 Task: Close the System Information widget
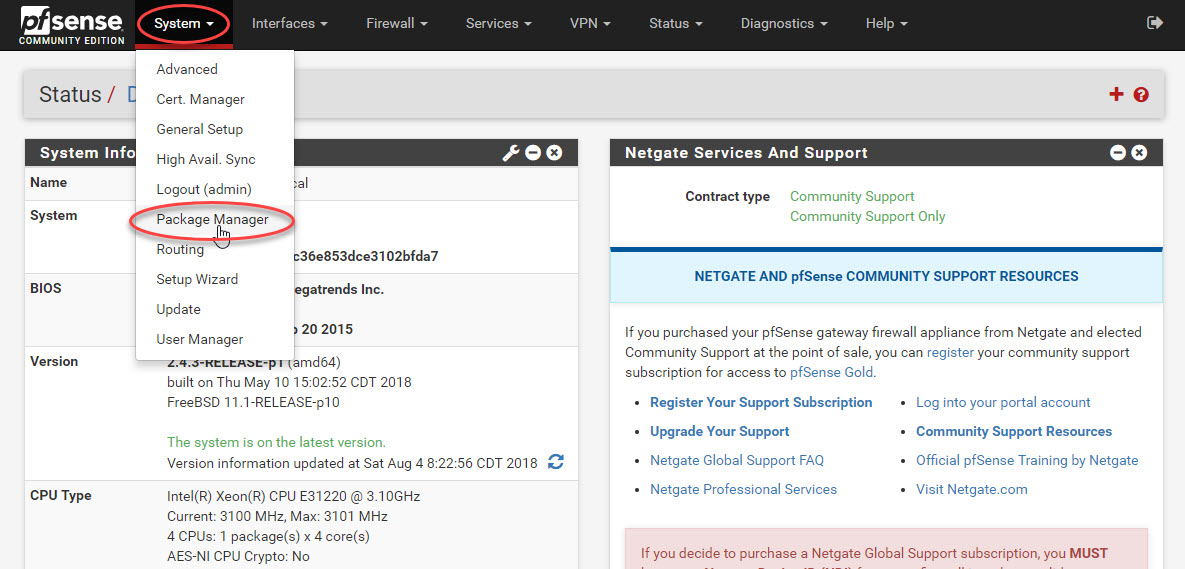pos(554,153)
